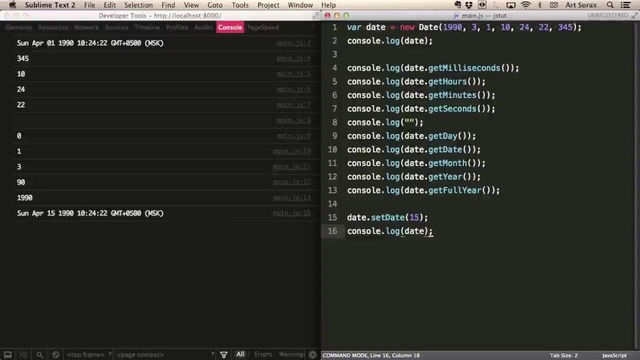Click 'COMMAND MODE, Line 16, Column 18' status text
Viewport: 640px width, 360px height.
click(x=371, y=356)
